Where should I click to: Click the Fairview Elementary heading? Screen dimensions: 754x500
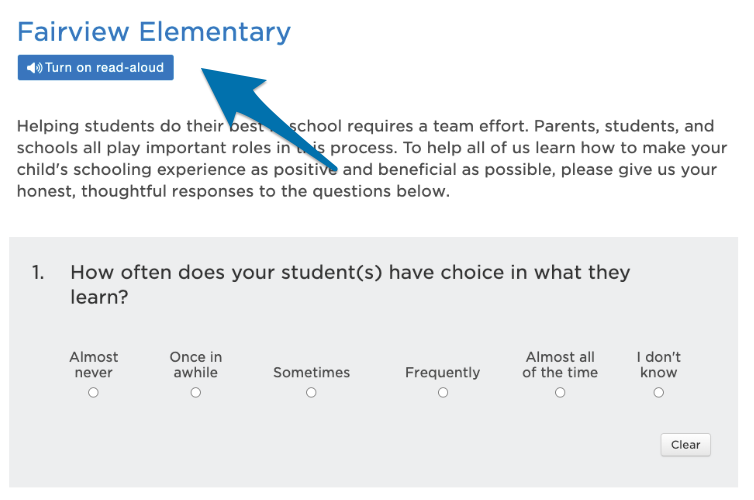154,32
